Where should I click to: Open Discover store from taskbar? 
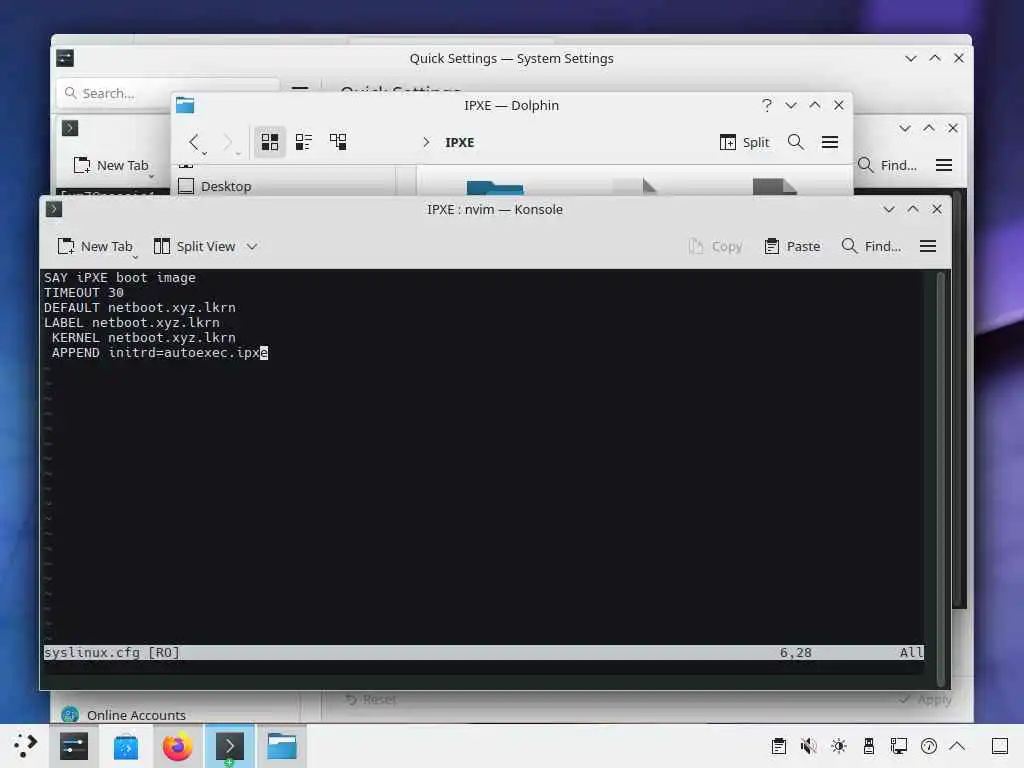(x=125, y=746)
